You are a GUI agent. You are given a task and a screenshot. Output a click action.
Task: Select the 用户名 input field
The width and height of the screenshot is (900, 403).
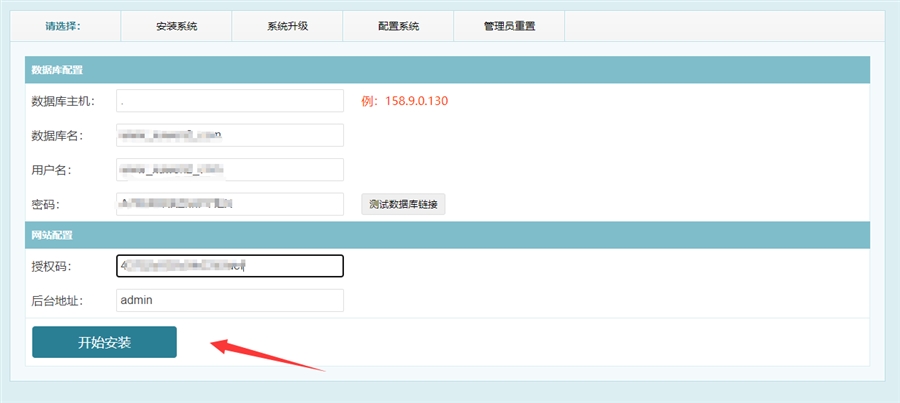coord(229,170)
